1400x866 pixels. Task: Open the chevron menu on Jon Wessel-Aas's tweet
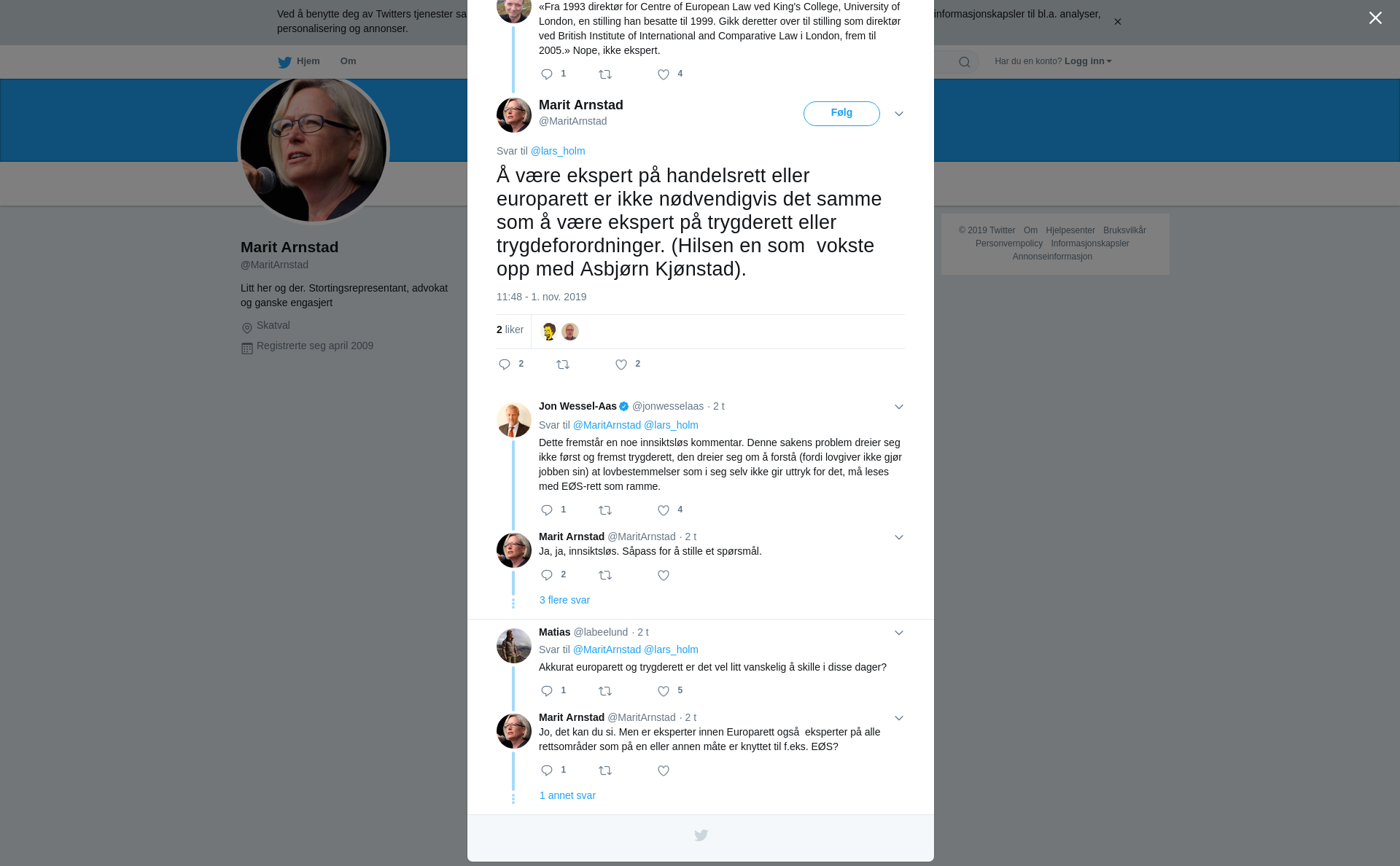(x=899, y=407)
